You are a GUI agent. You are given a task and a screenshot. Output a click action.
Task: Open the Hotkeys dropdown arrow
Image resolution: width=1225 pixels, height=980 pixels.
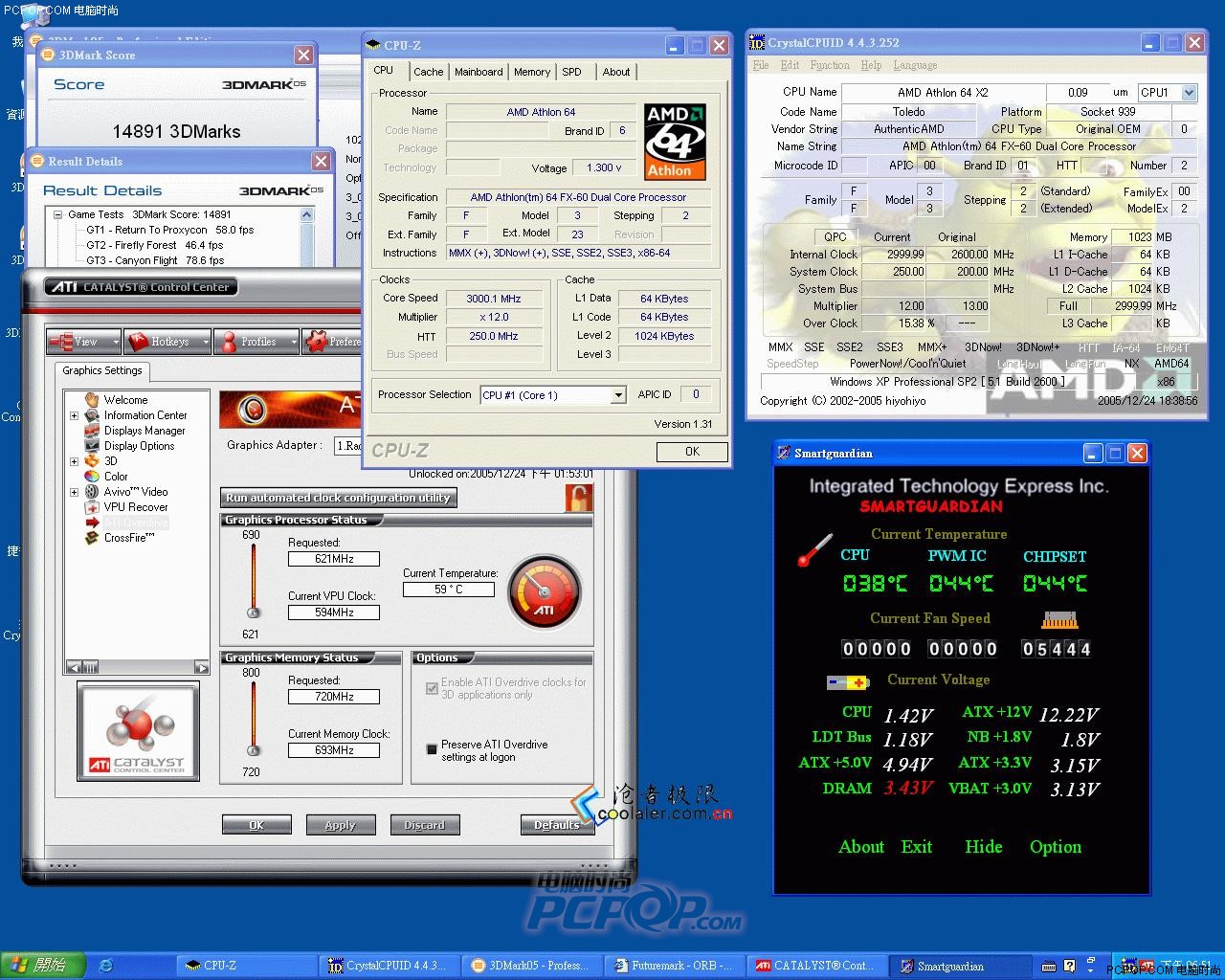204,342
